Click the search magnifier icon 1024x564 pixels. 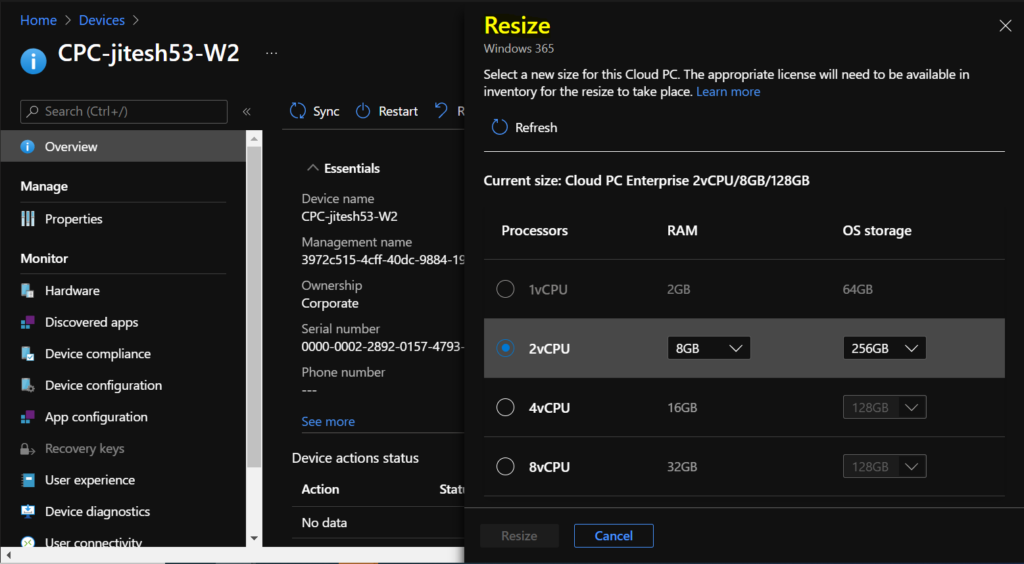33,112
